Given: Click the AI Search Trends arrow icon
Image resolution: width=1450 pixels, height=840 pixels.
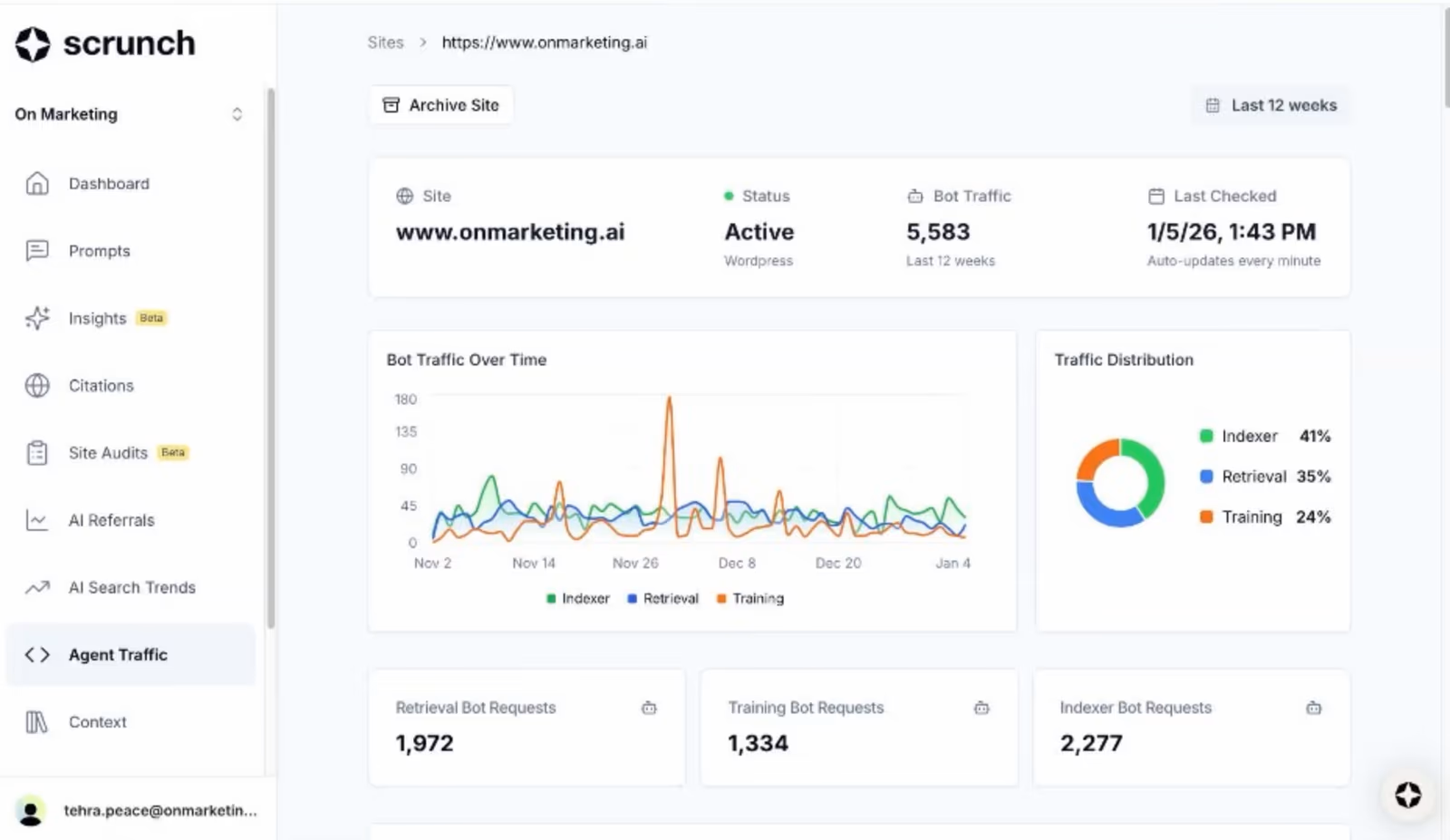Looking at the screenshot, I should point(37,587).
